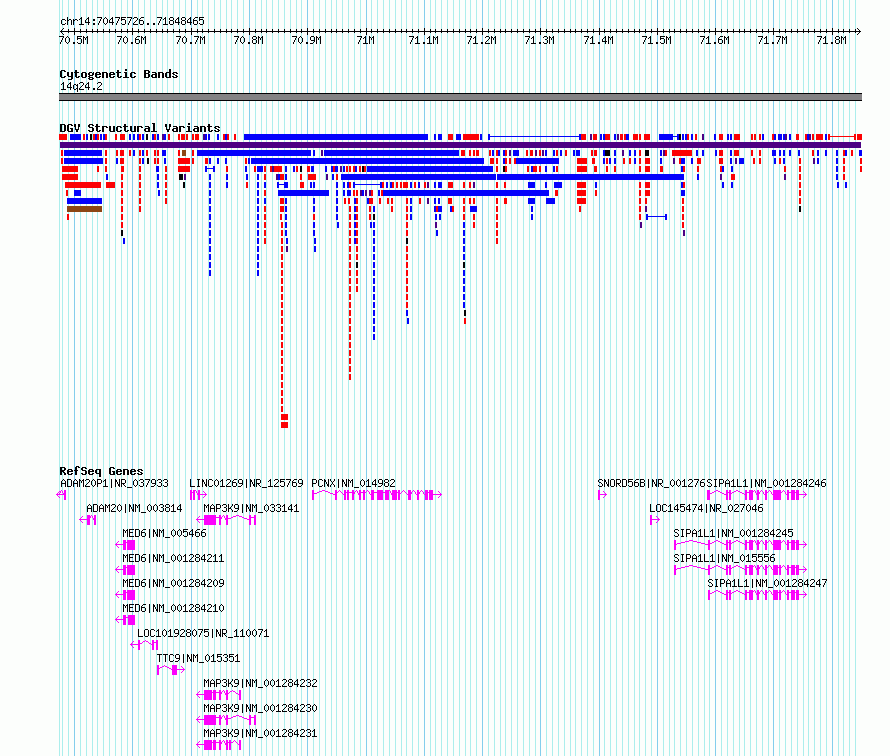Click the 71.8M ruler tick label
The image size is (890, 756).
(x=832, y=40)
